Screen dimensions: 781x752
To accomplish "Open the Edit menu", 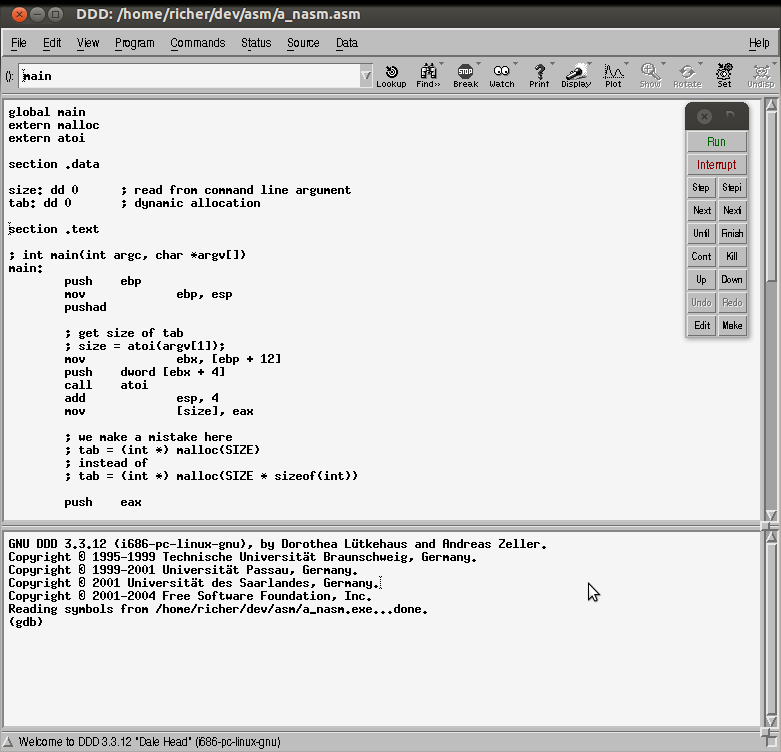I will (52, 43).
